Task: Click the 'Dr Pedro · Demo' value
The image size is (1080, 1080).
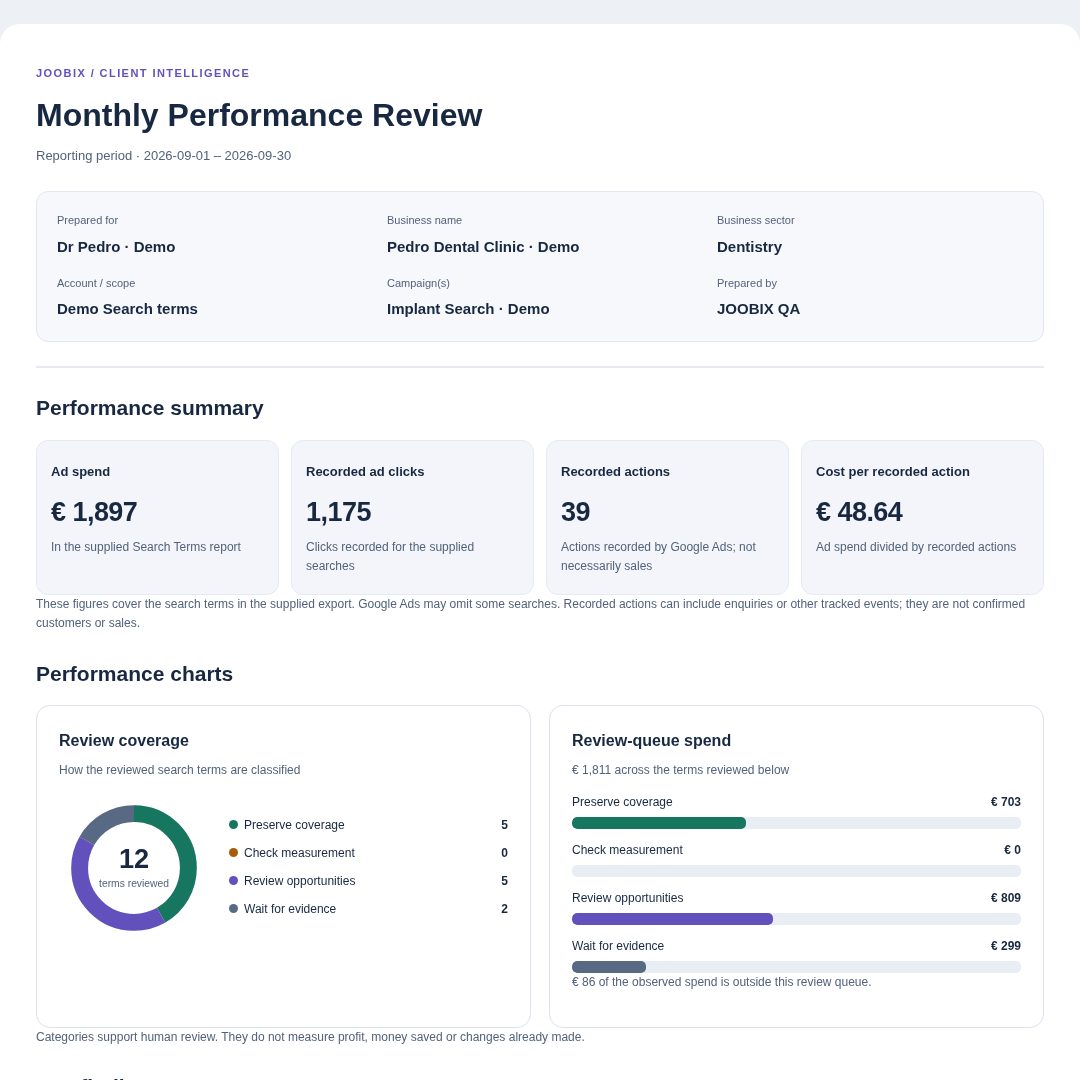Action: tap(116, 247)
